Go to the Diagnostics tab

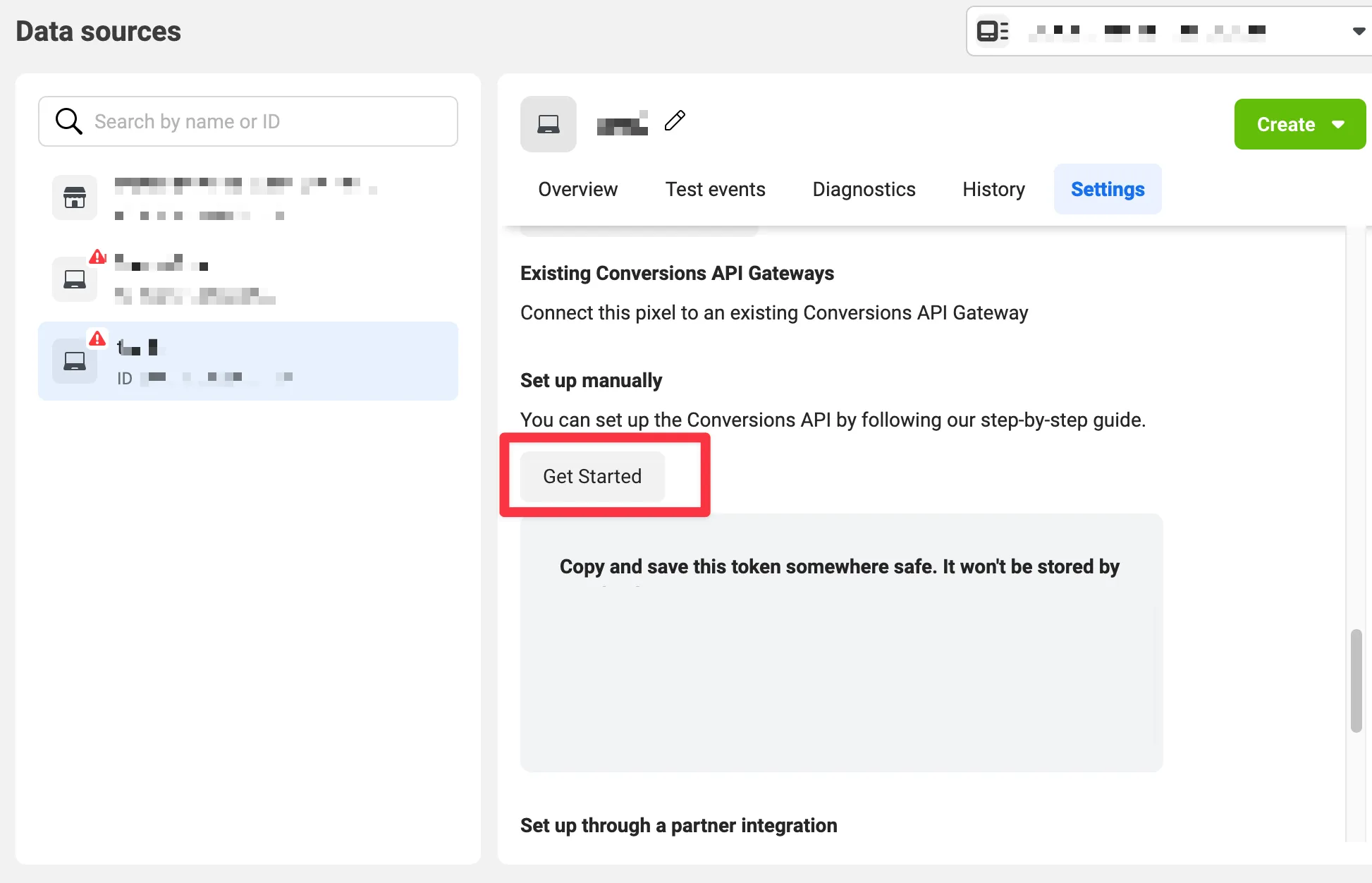[x=864, y=189]
